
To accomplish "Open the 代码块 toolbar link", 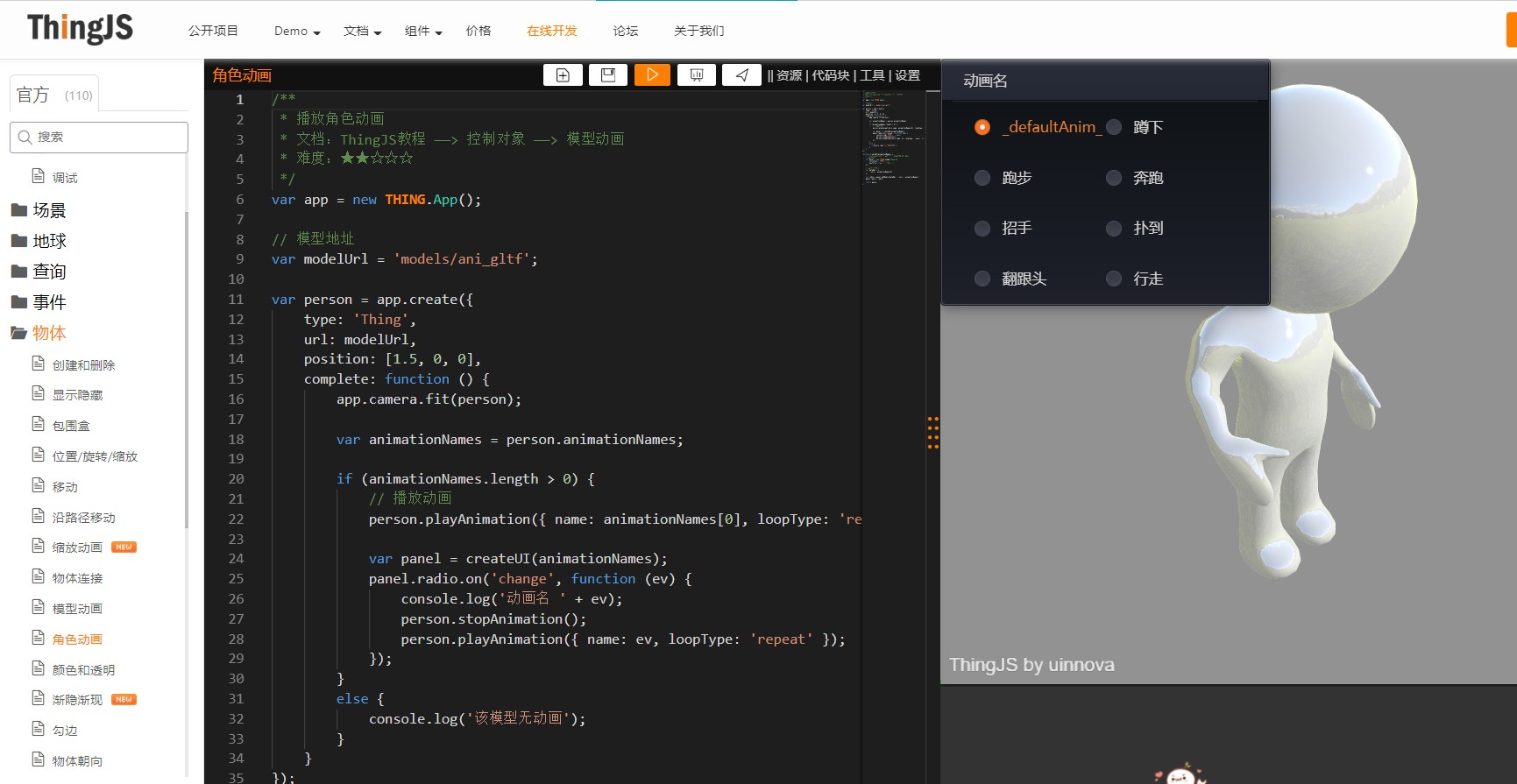I will 831,75.
